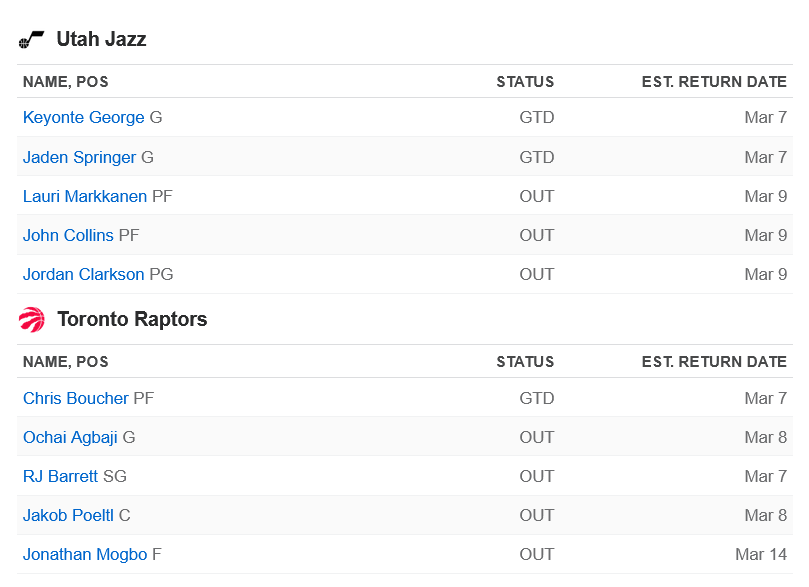Screen dimensions: 809x587
Task: Open Keyonte George's player page
Action: pos(83,118)
